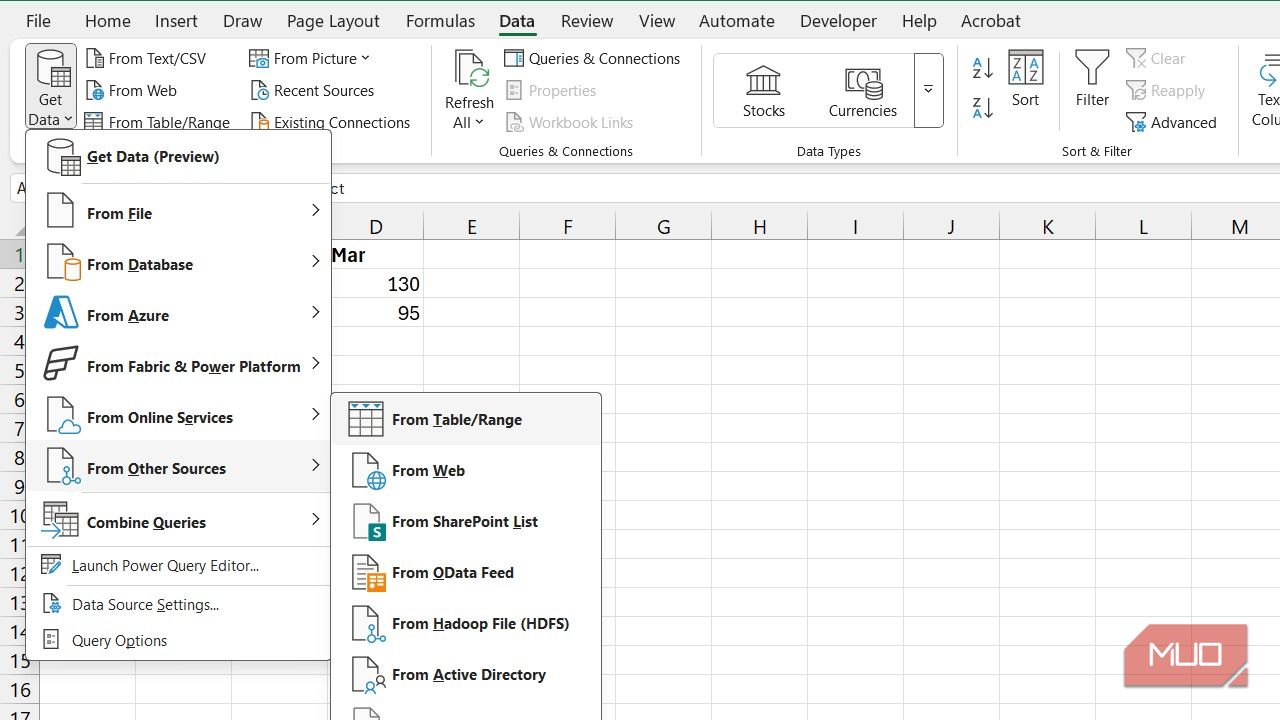This screenshot has width=1280, height=720.
Task: Open Advanced filter options
Action: click(x=1171, y=122)
